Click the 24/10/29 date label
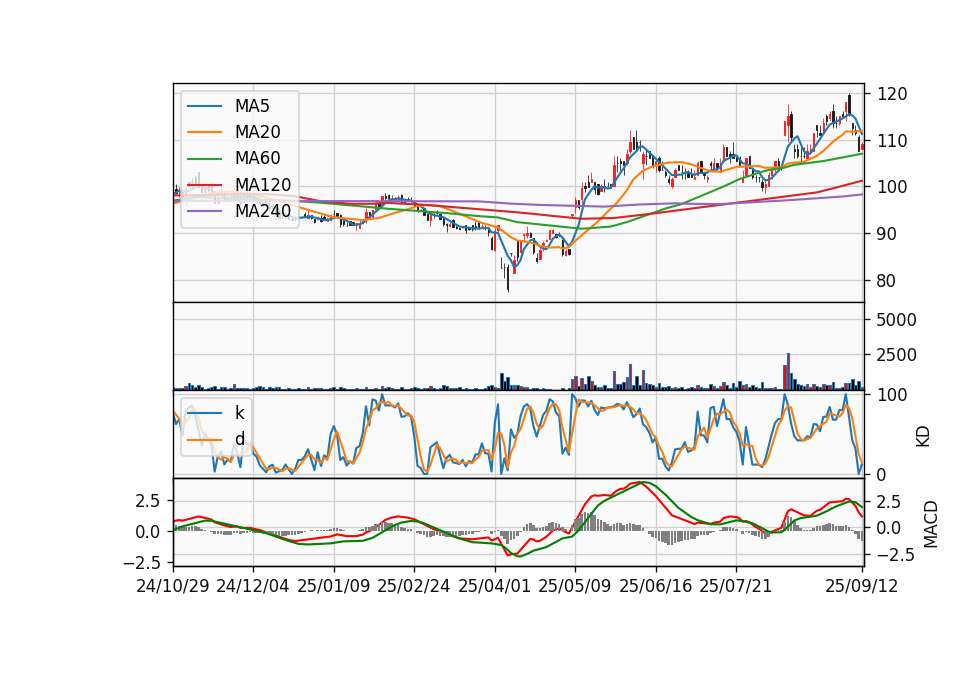960x690 pixels. [173, 586]
